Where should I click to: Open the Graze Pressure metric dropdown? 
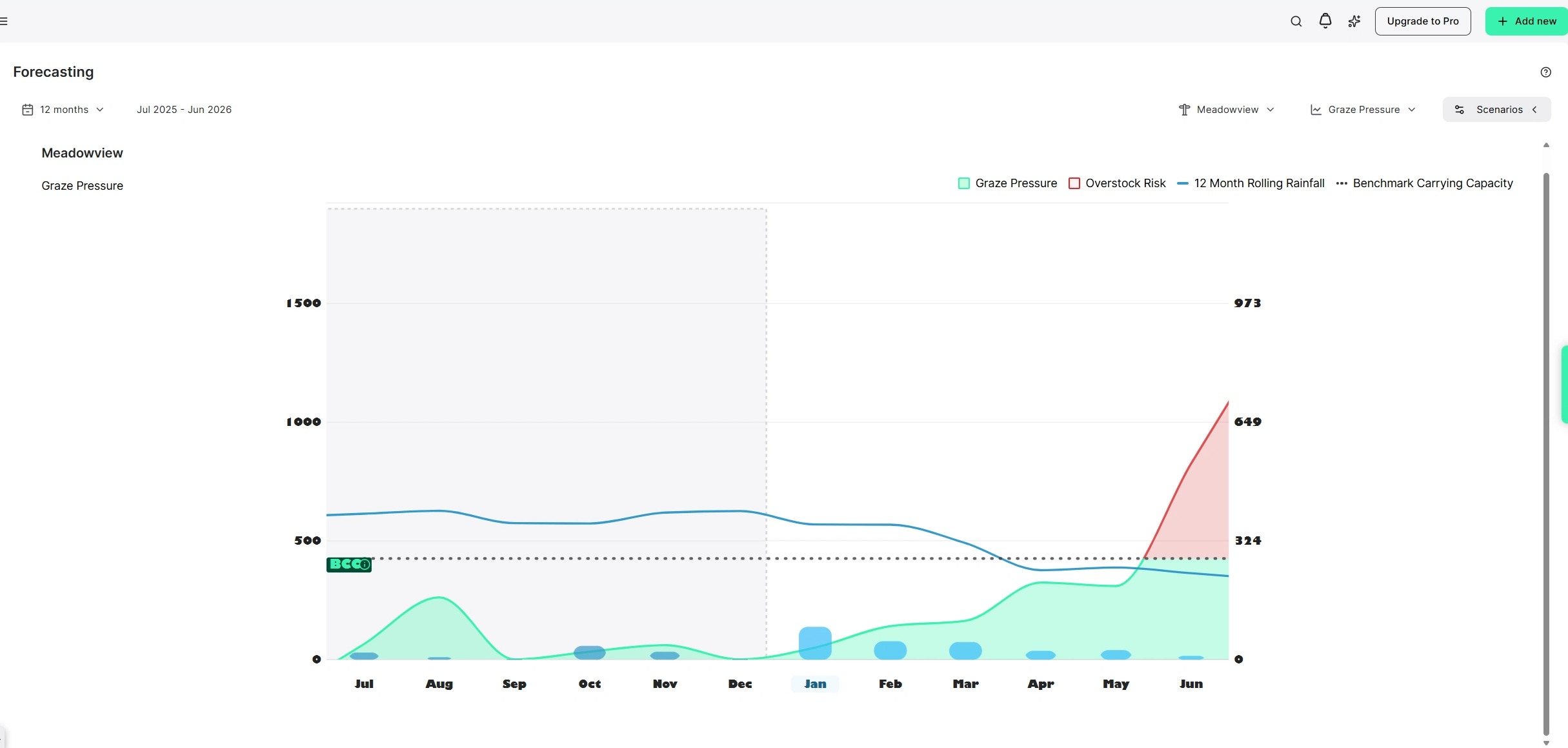1363,110
